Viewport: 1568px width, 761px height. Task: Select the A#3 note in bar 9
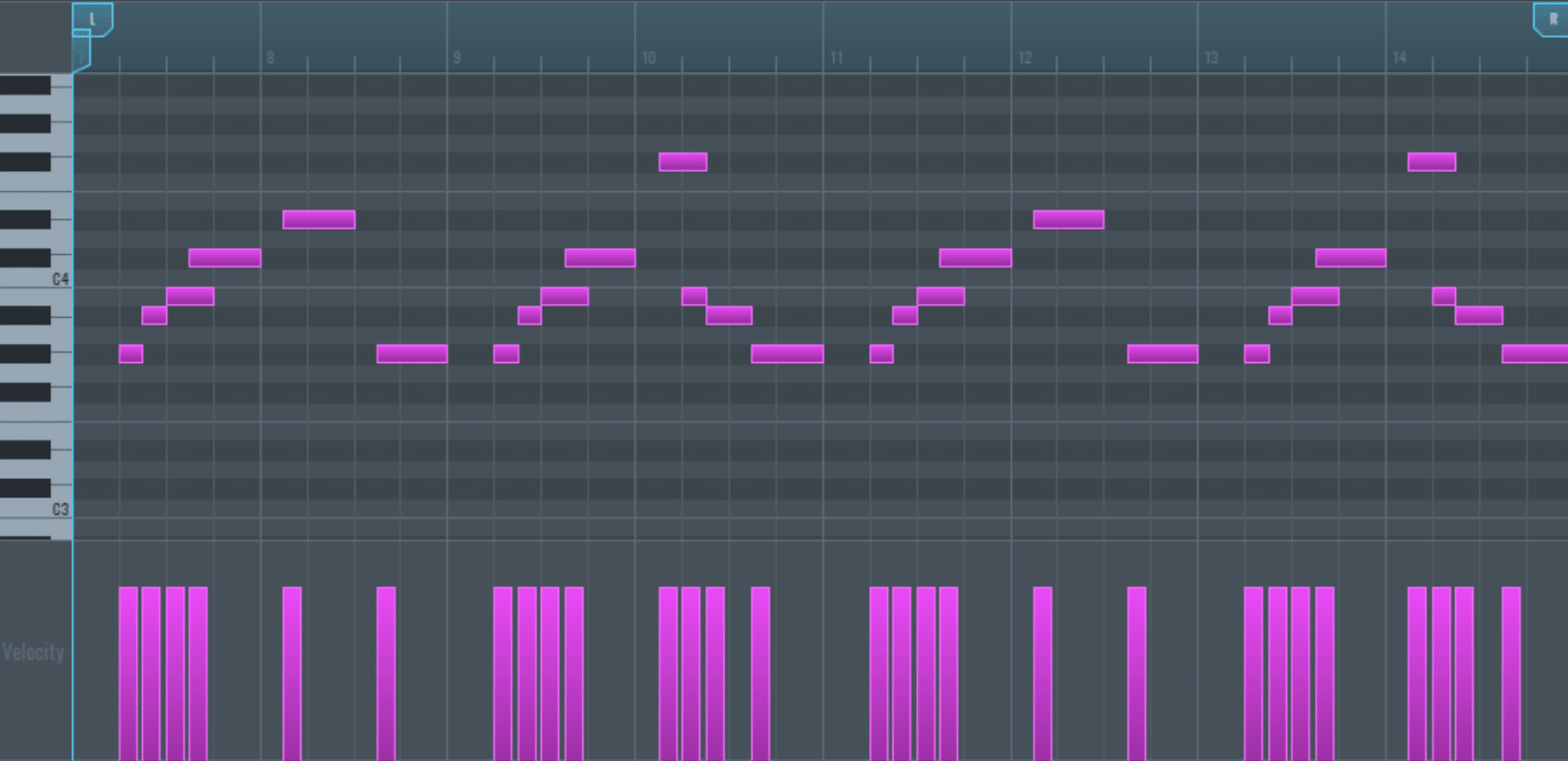coord(529,316)
